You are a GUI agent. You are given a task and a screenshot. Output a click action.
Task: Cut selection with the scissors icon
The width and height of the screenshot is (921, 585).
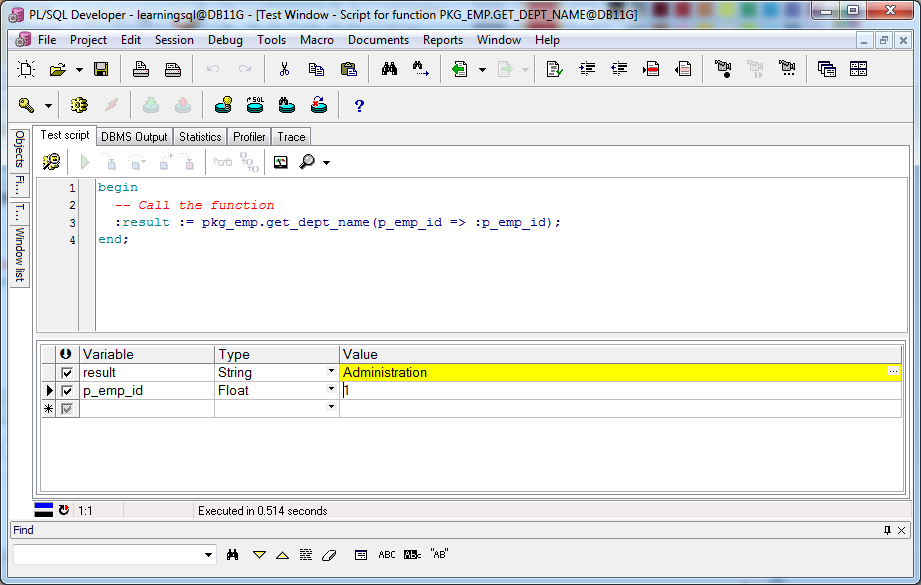point(284,69)
